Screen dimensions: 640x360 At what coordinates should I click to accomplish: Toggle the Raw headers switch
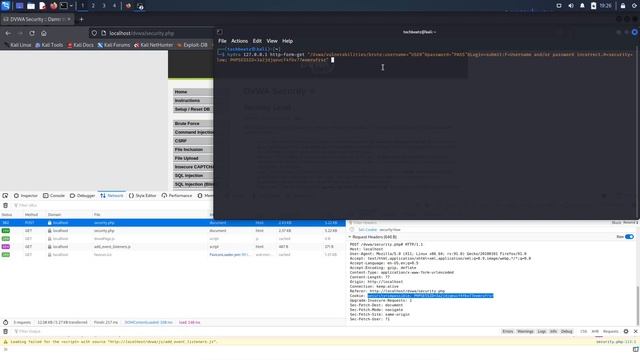(629, 237)
